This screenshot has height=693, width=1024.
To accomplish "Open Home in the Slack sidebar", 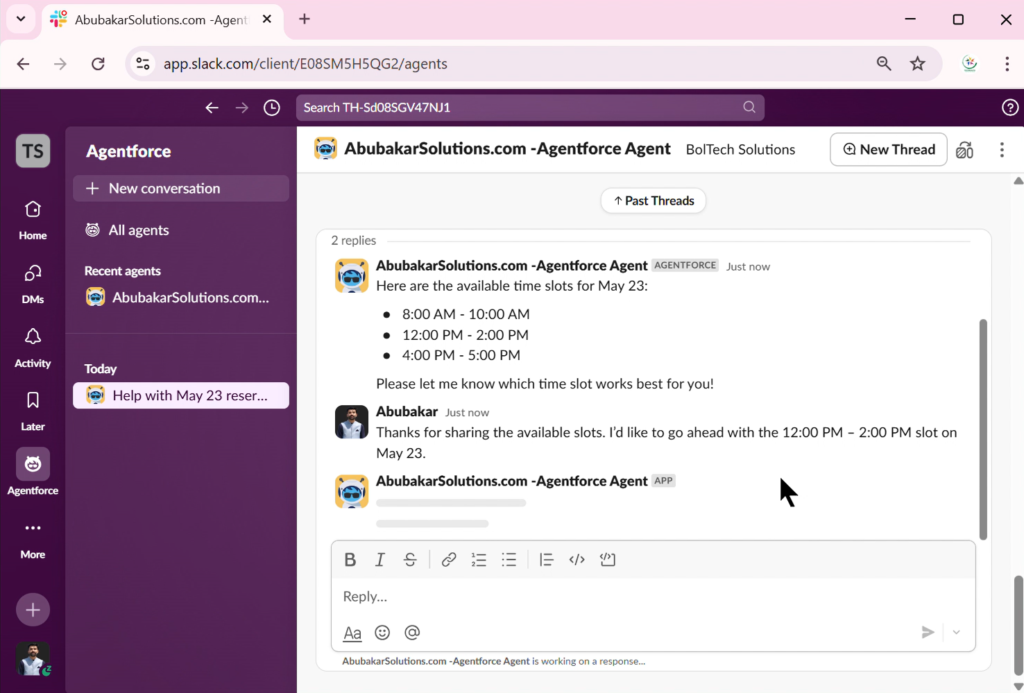I will tap(33, 220).
